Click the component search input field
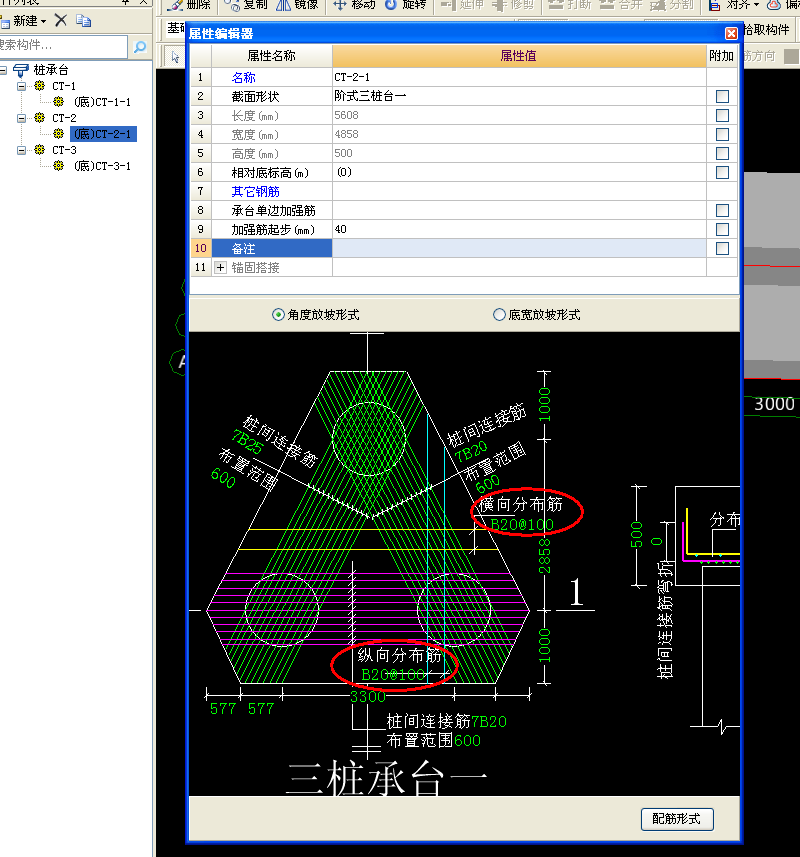Screen dimensions: 800x857 [63, 45]
